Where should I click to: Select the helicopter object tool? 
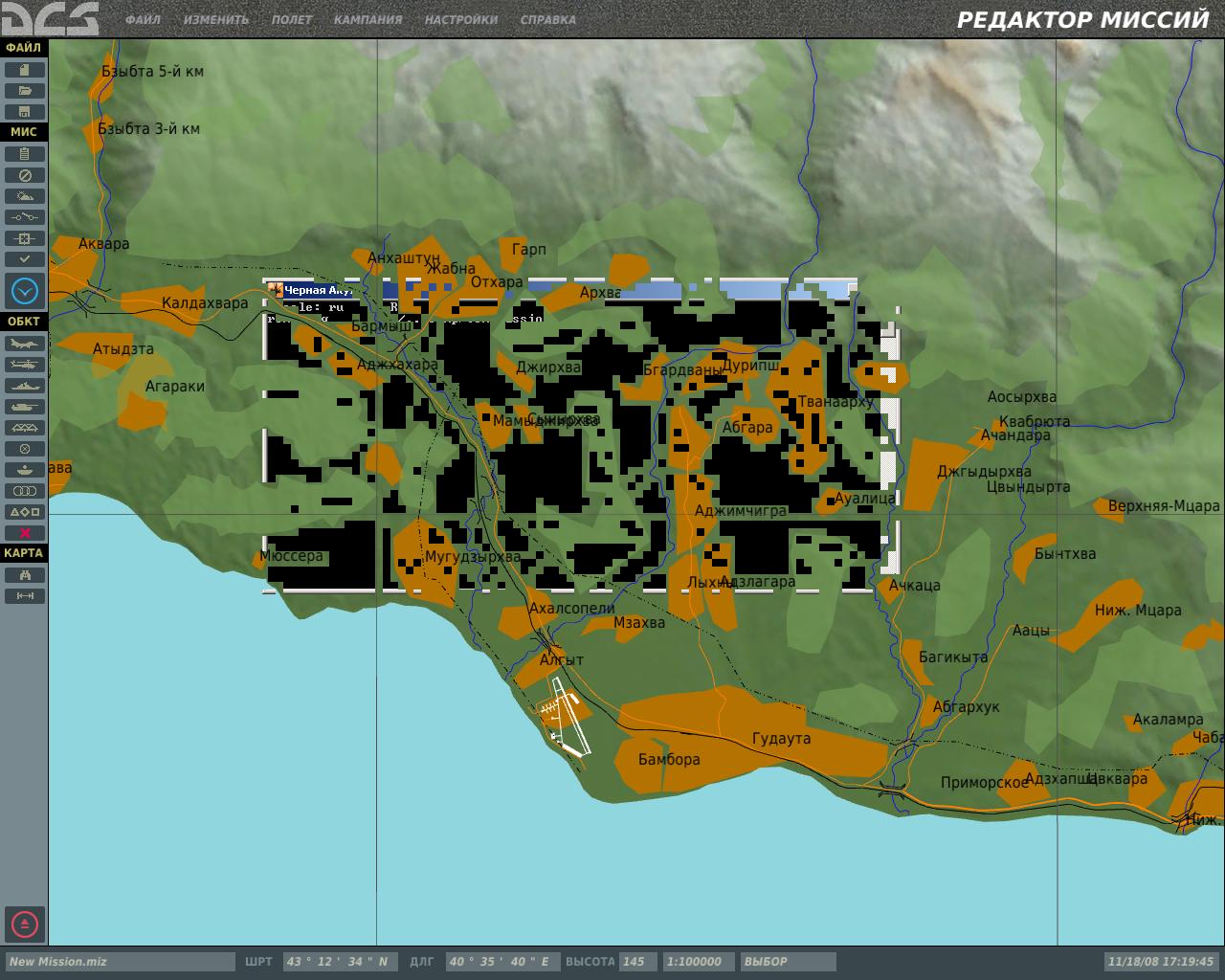tap(25, 365)
